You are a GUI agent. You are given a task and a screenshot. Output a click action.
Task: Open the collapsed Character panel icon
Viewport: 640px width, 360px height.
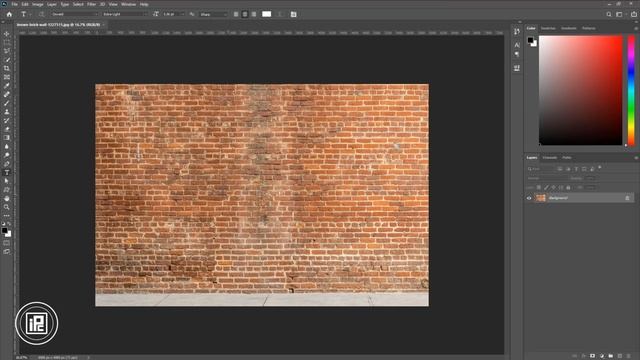517,45
